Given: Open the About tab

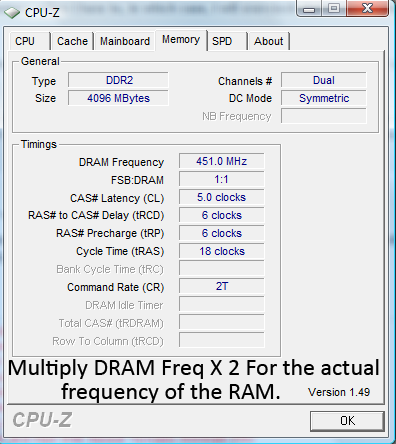Looking at the screenshot, I should coord(269,41).
